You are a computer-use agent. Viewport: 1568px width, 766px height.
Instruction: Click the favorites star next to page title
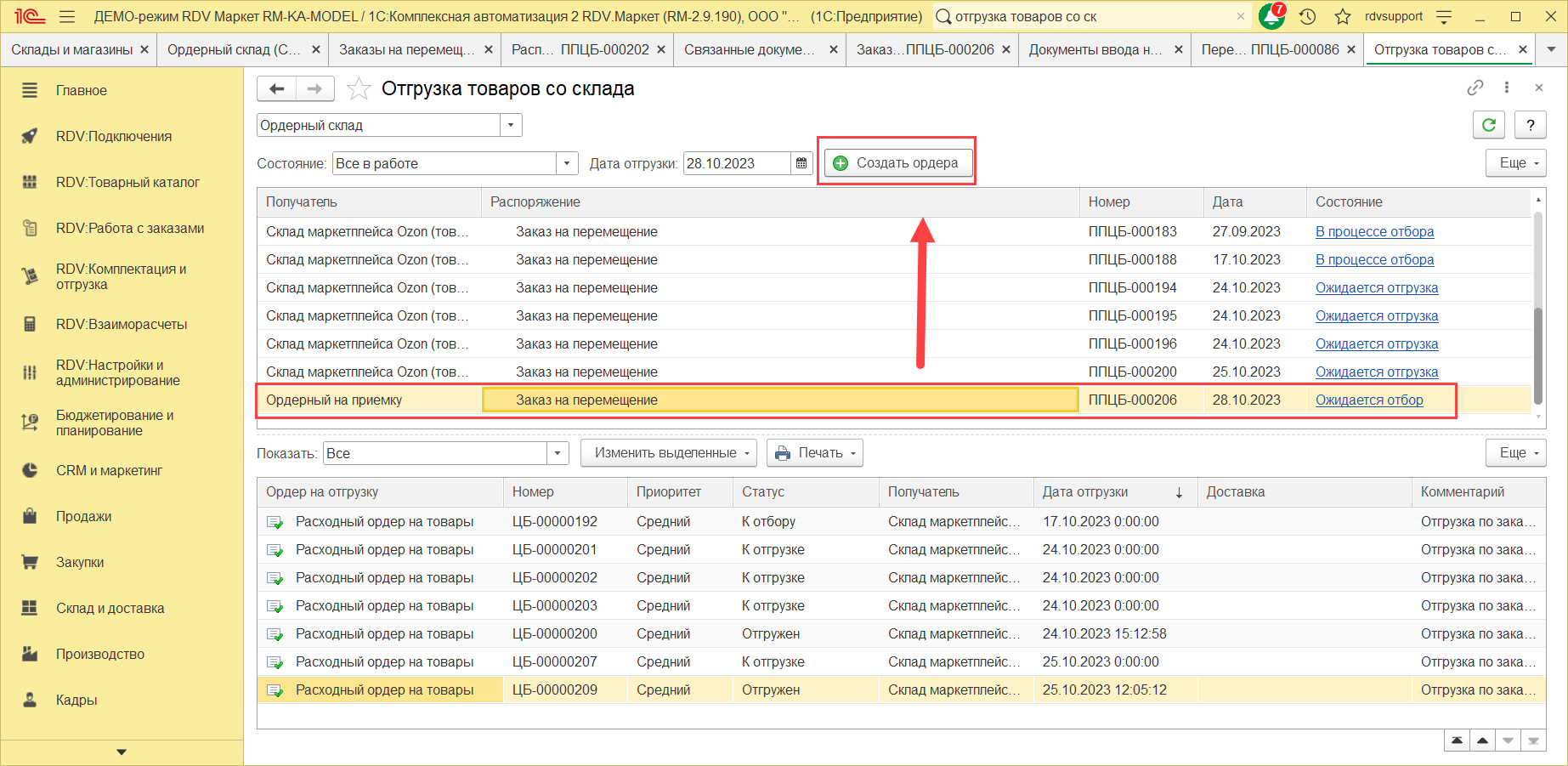[x=359, y=89]
